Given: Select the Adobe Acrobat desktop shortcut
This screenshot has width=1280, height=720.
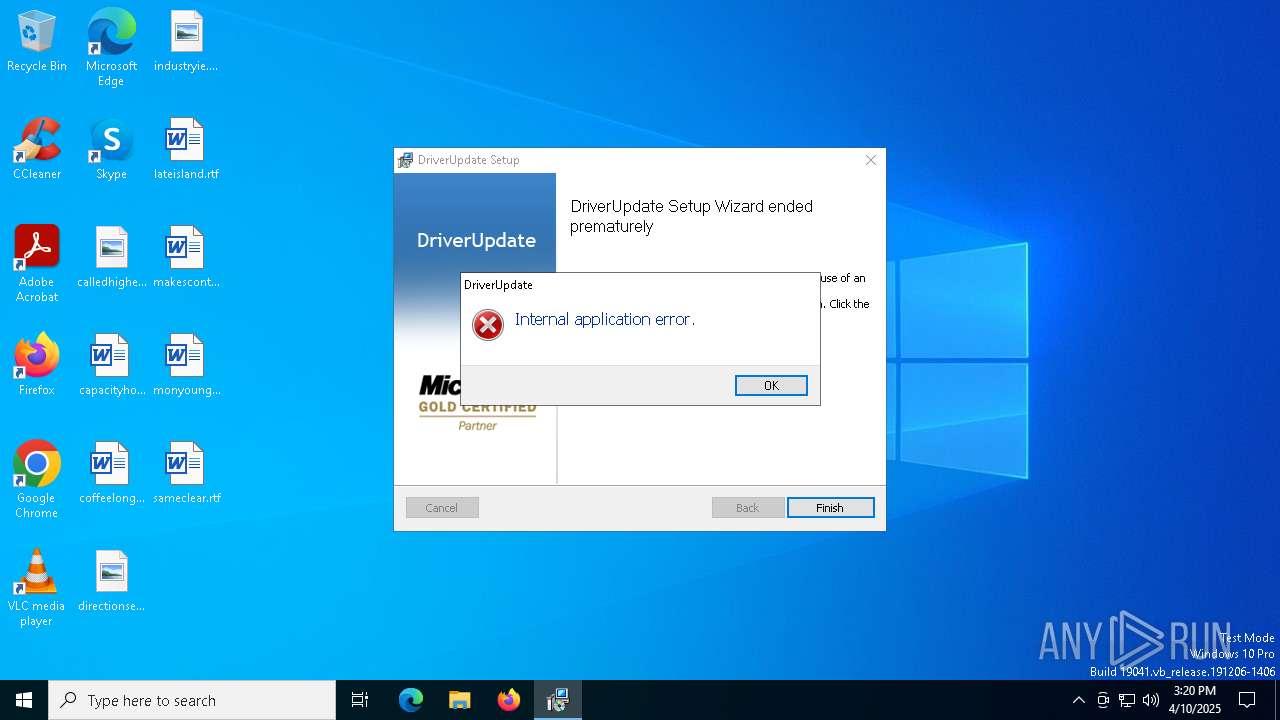Looking at the screenshot, I should coord(37,264).
